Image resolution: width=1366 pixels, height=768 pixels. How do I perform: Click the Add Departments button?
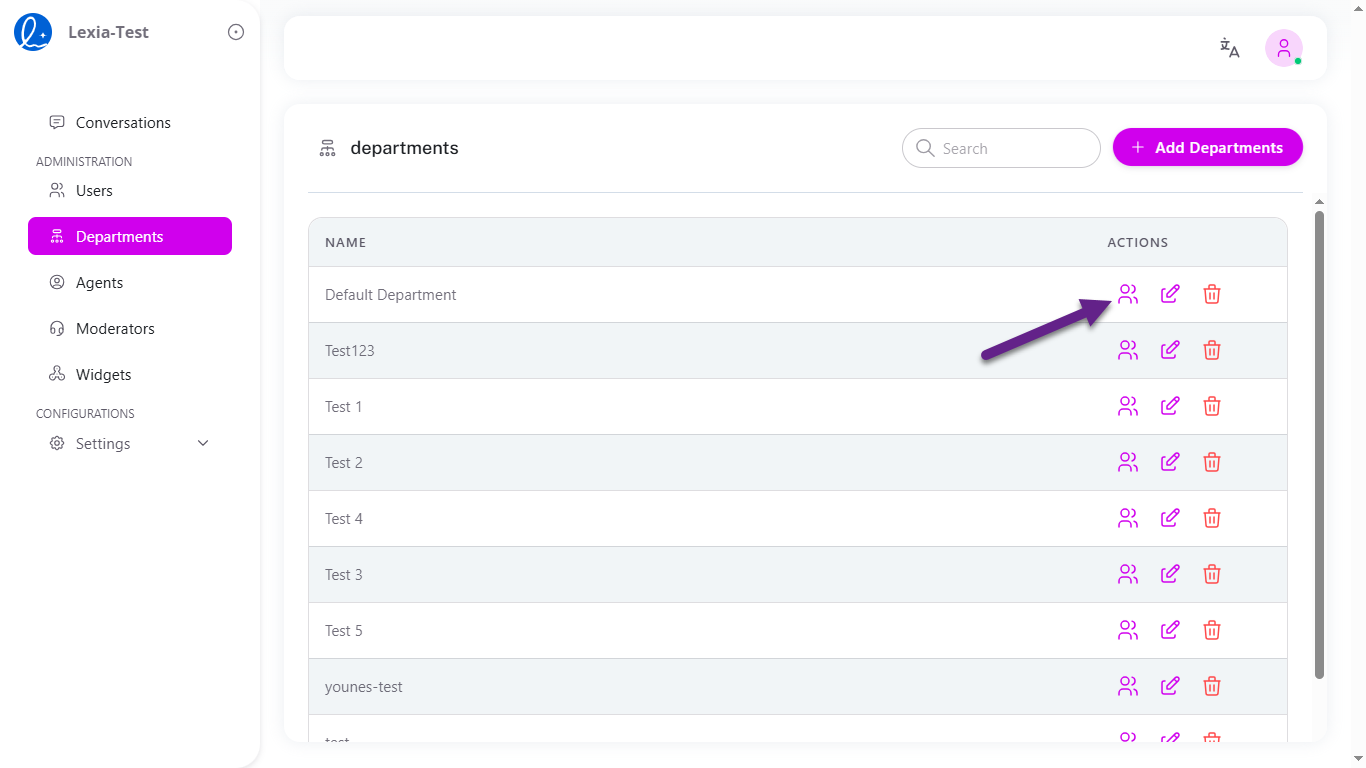1207,147
